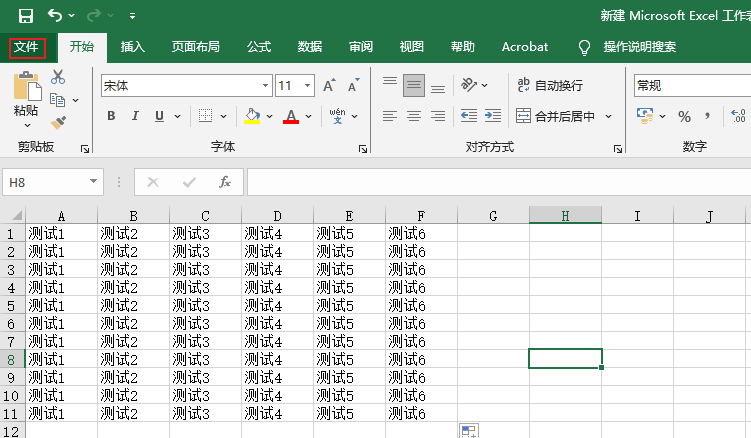Image resolution: width=751 pixels, height=438 pixels.
Task: Open the 帮助 tab
Action: pyautogui.click(x=462, y=47)
